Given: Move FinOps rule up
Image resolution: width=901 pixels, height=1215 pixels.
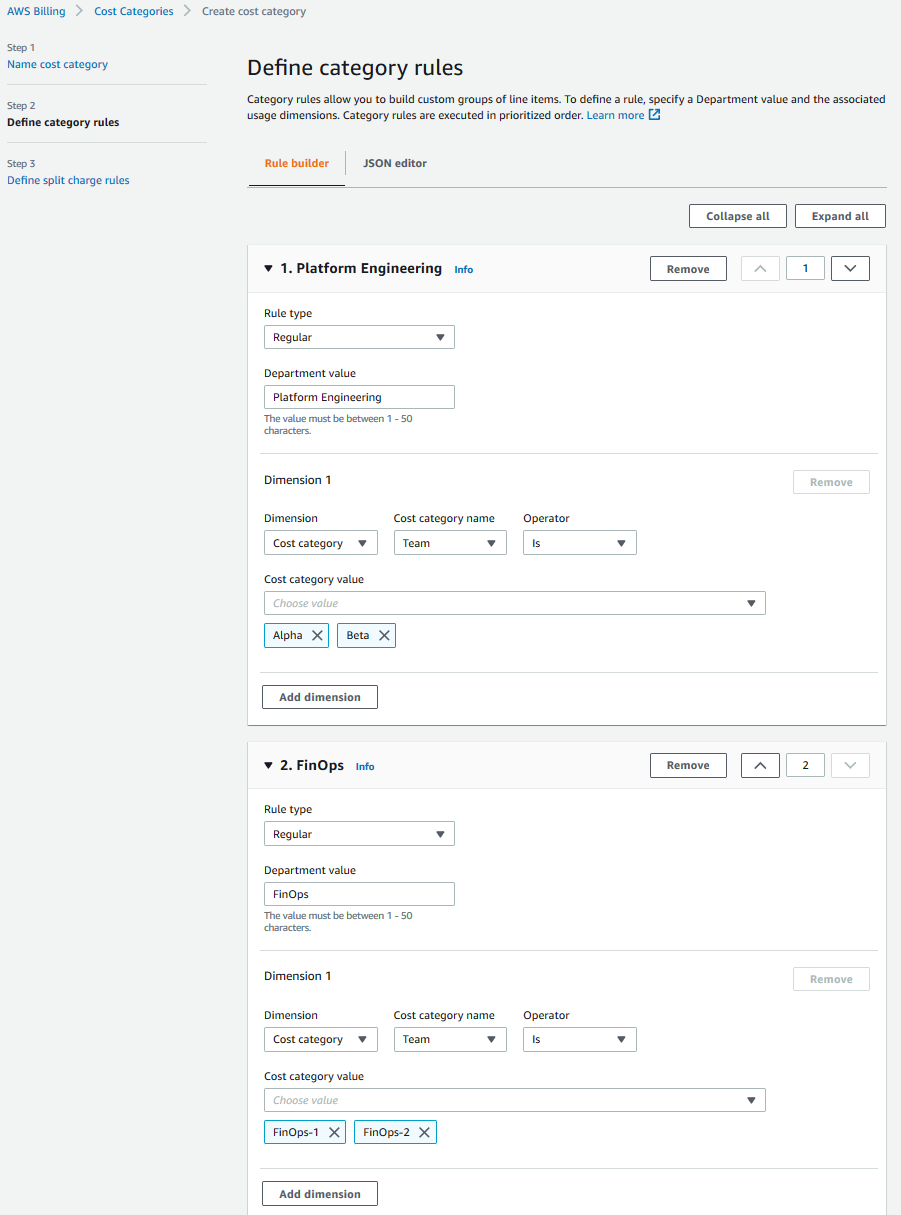Looking at the screenshot, I should pos(760,765).
